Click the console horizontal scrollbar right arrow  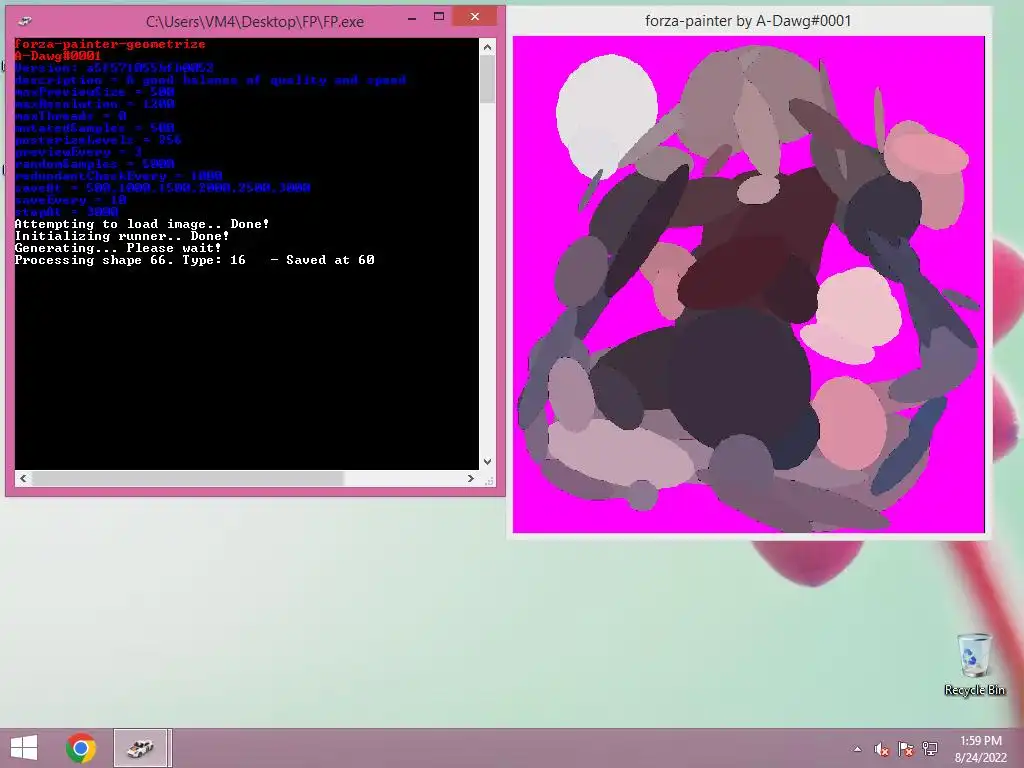point(471,479)
